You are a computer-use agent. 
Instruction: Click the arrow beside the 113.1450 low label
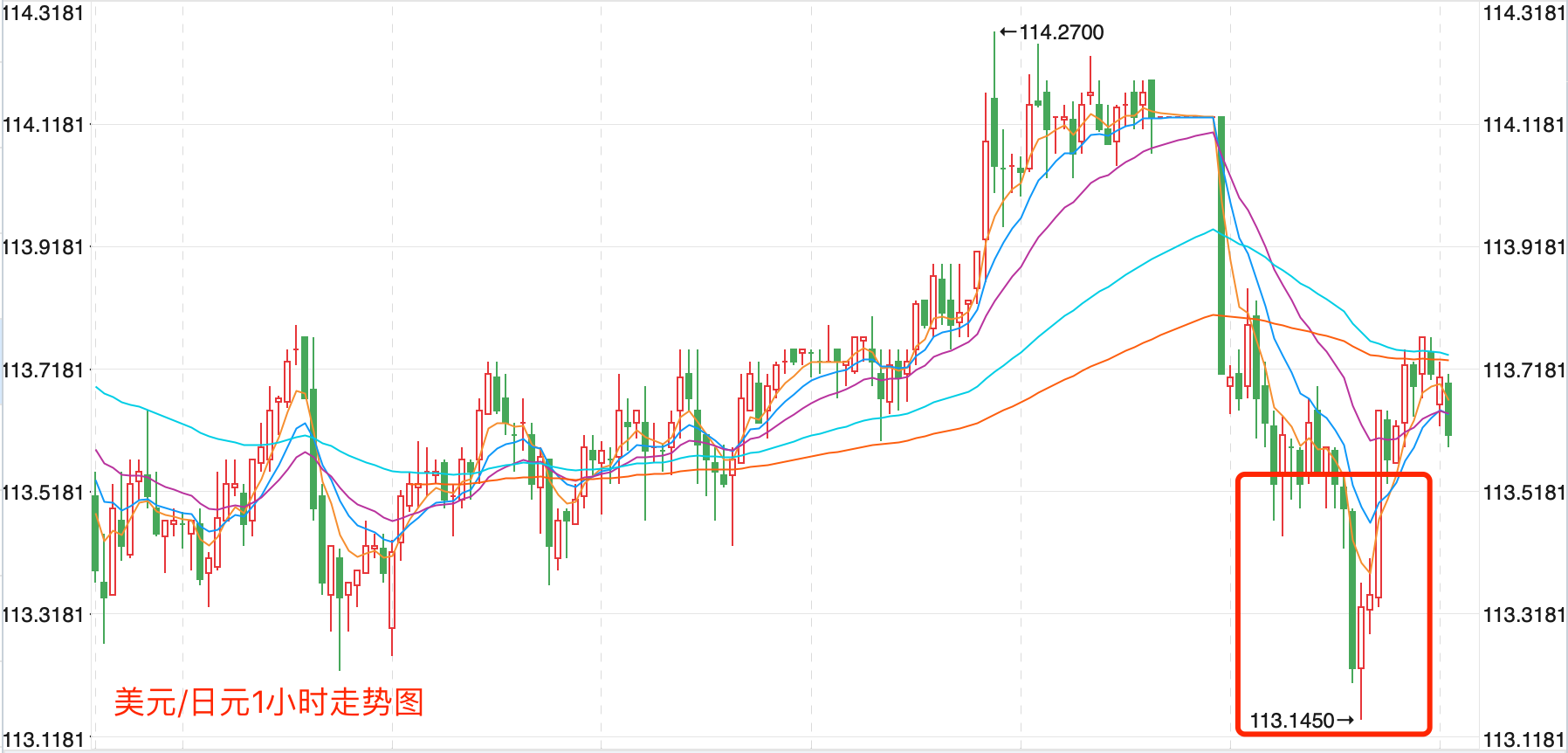(1345, 721)
